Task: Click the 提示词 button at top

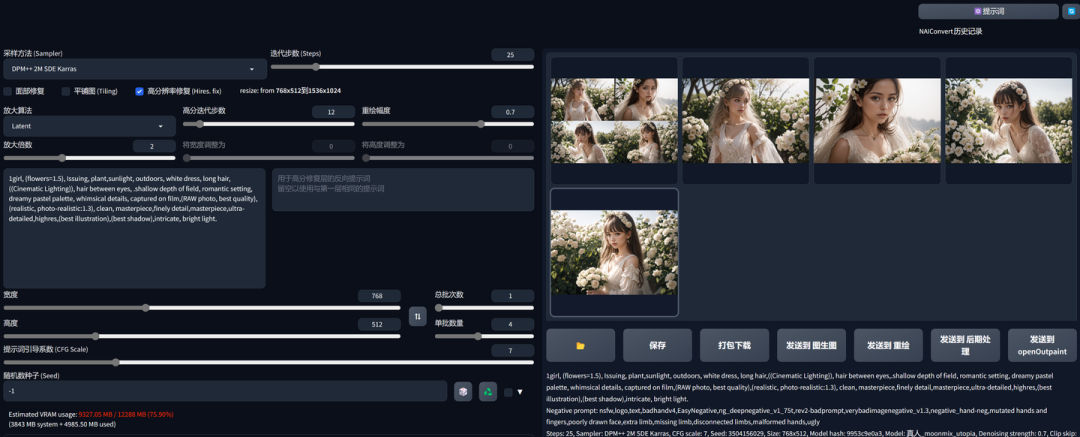Action: click(x=988, y=11)
